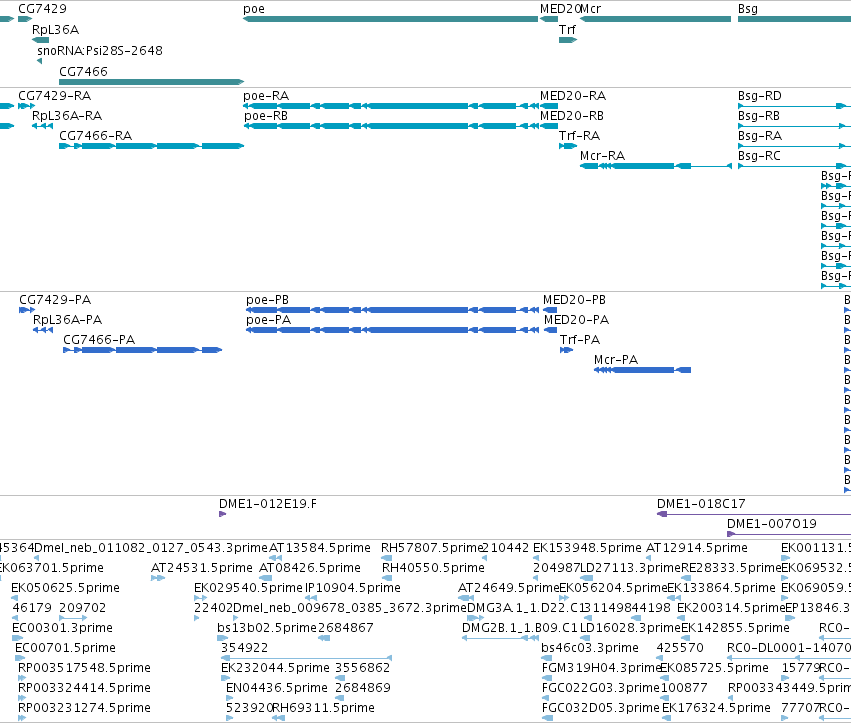
Task: Select EST AT12914.5prime
Action: [696, 548]
